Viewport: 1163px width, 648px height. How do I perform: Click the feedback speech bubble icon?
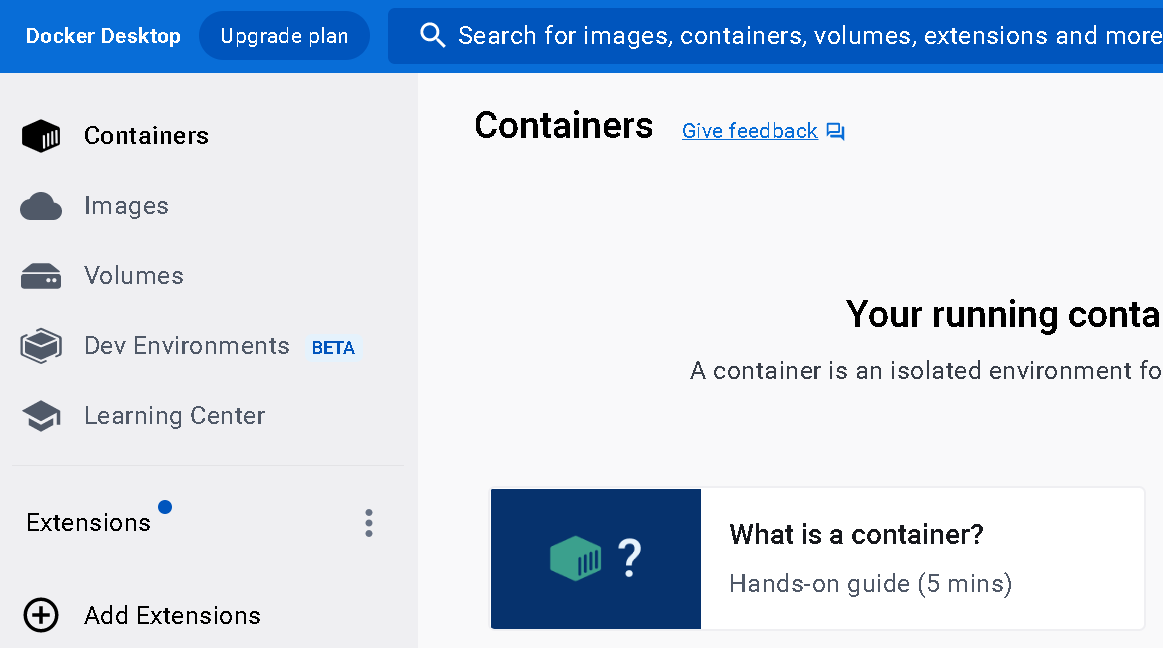[836, 132]
